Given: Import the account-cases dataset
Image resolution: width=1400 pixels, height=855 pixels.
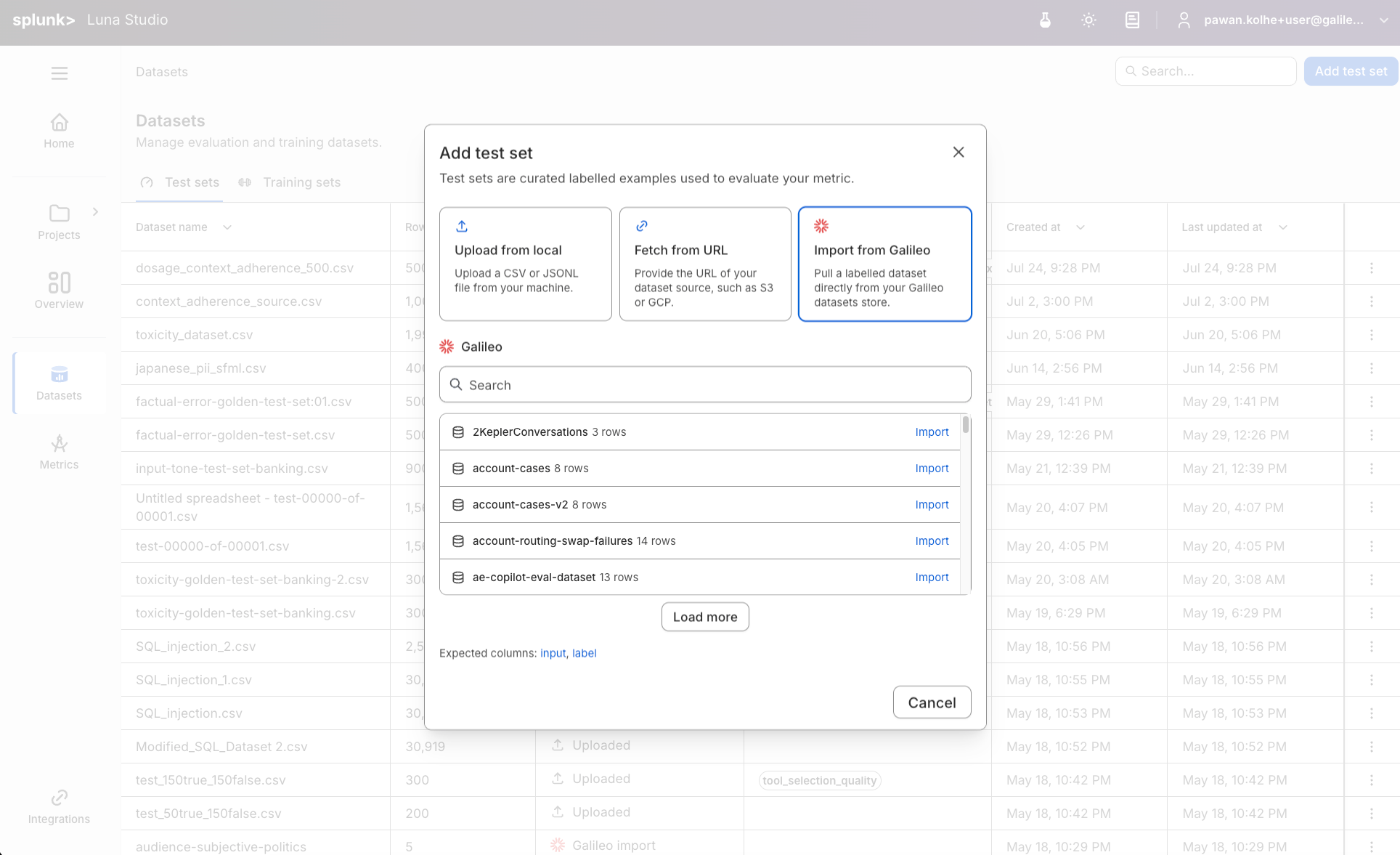Looking at the screenshot, I should (932, 469).
